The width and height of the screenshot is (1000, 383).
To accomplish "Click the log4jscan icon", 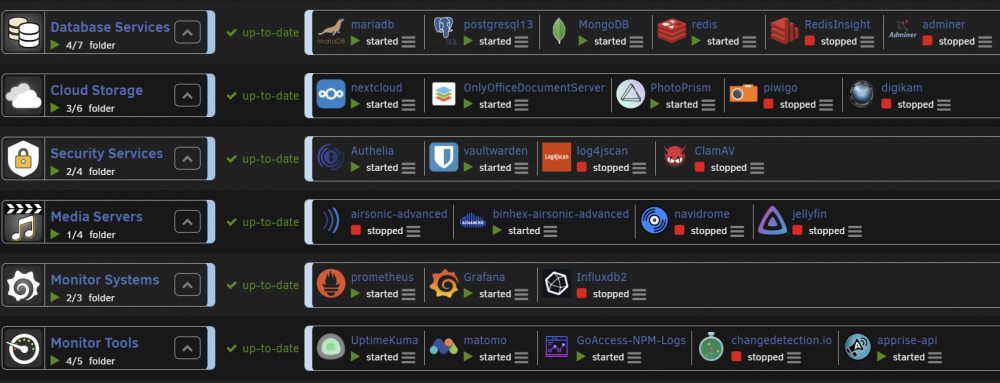I will point(556,157).
